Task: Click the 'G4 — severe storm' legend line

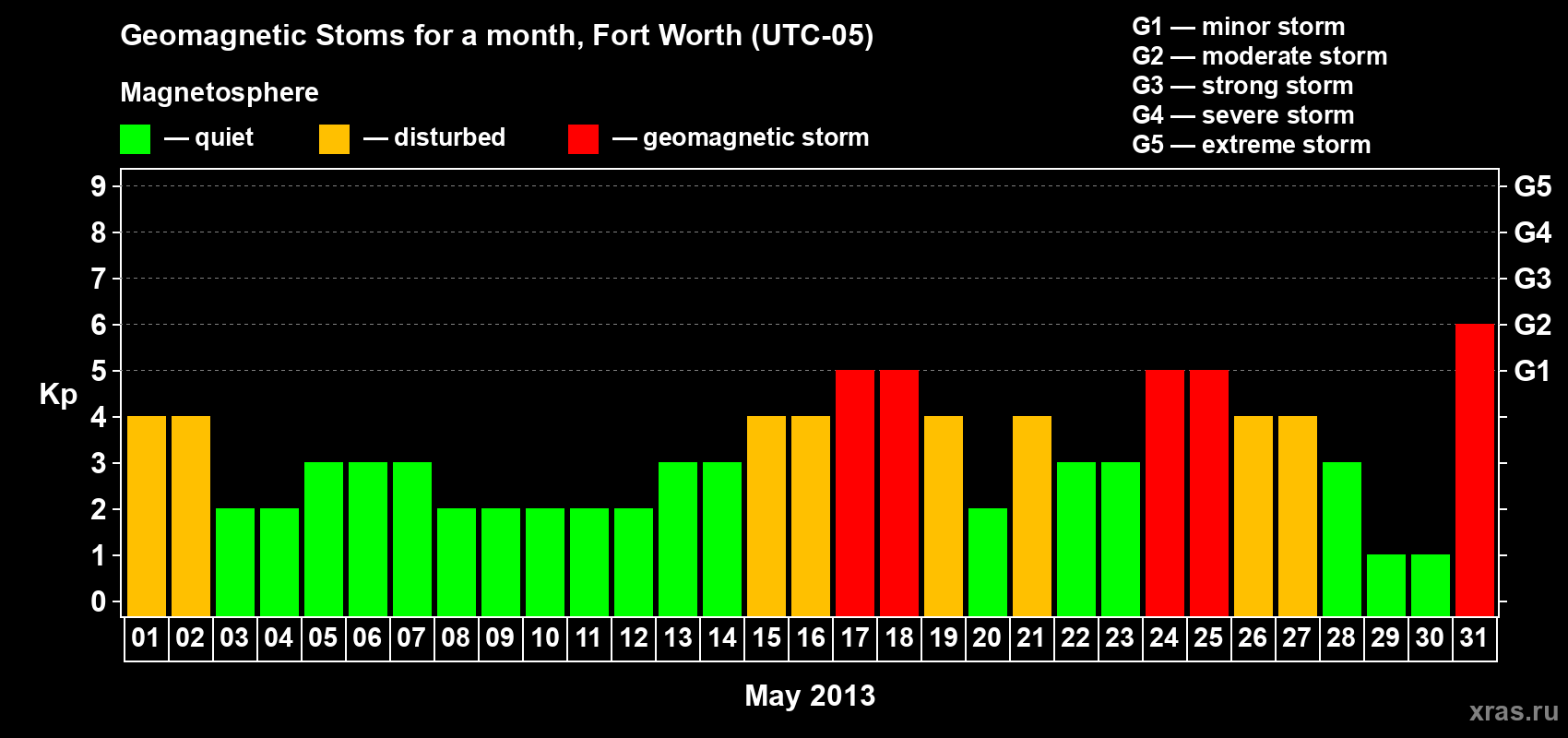Action: 1243,115
